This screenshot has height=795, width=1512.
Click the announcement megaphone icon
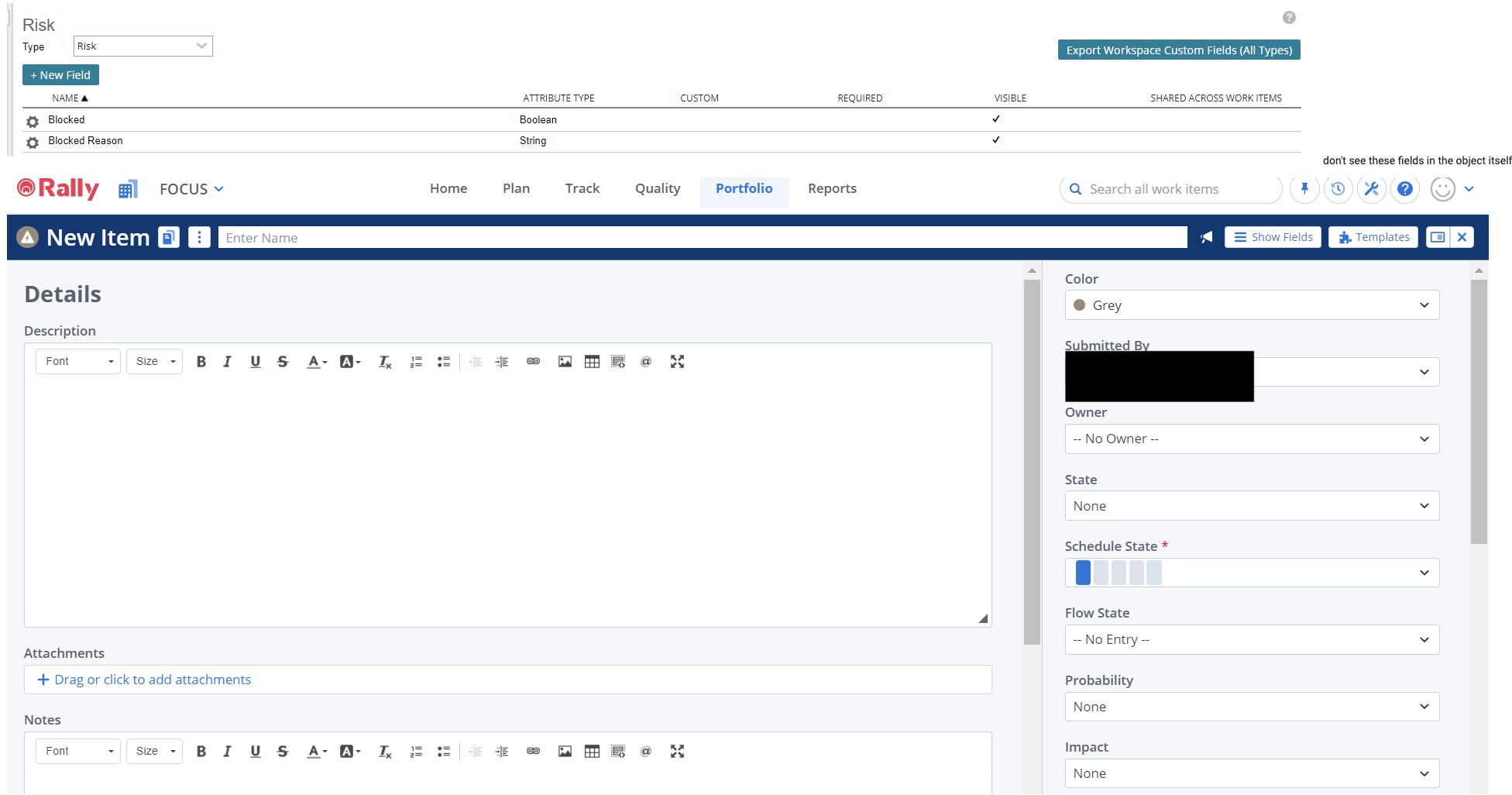(1206, 238)
